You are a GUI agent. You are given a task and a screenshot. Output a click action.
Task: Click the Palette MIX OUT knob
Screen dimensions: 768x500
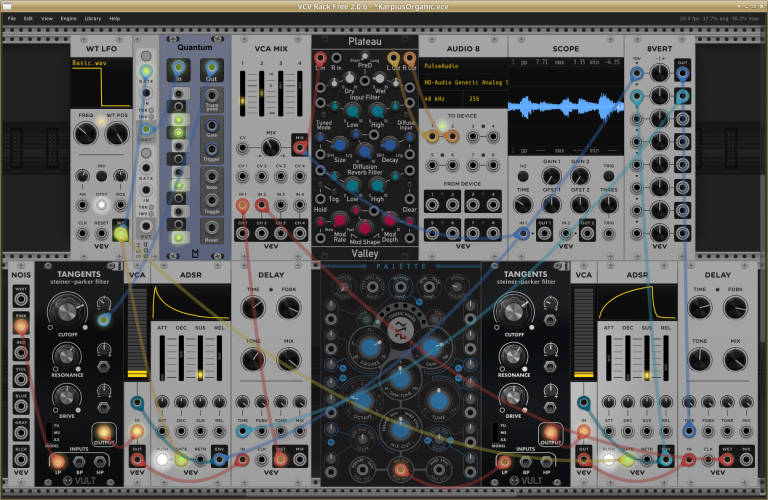(400, 430)
